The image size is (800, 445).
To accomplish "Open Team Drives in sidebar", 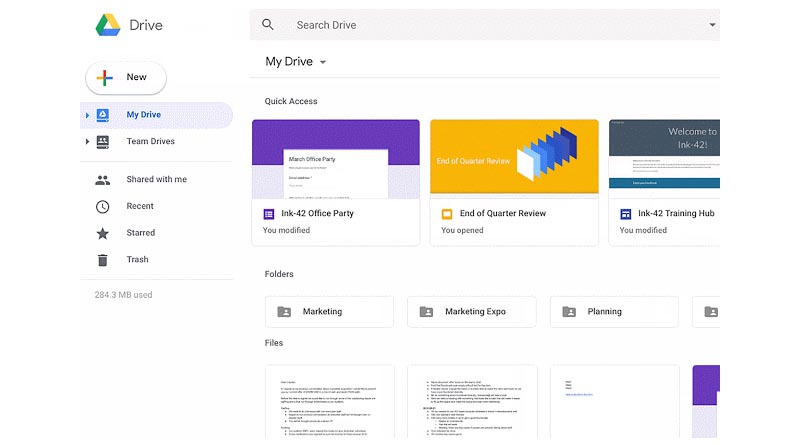I will click(156, 141).
